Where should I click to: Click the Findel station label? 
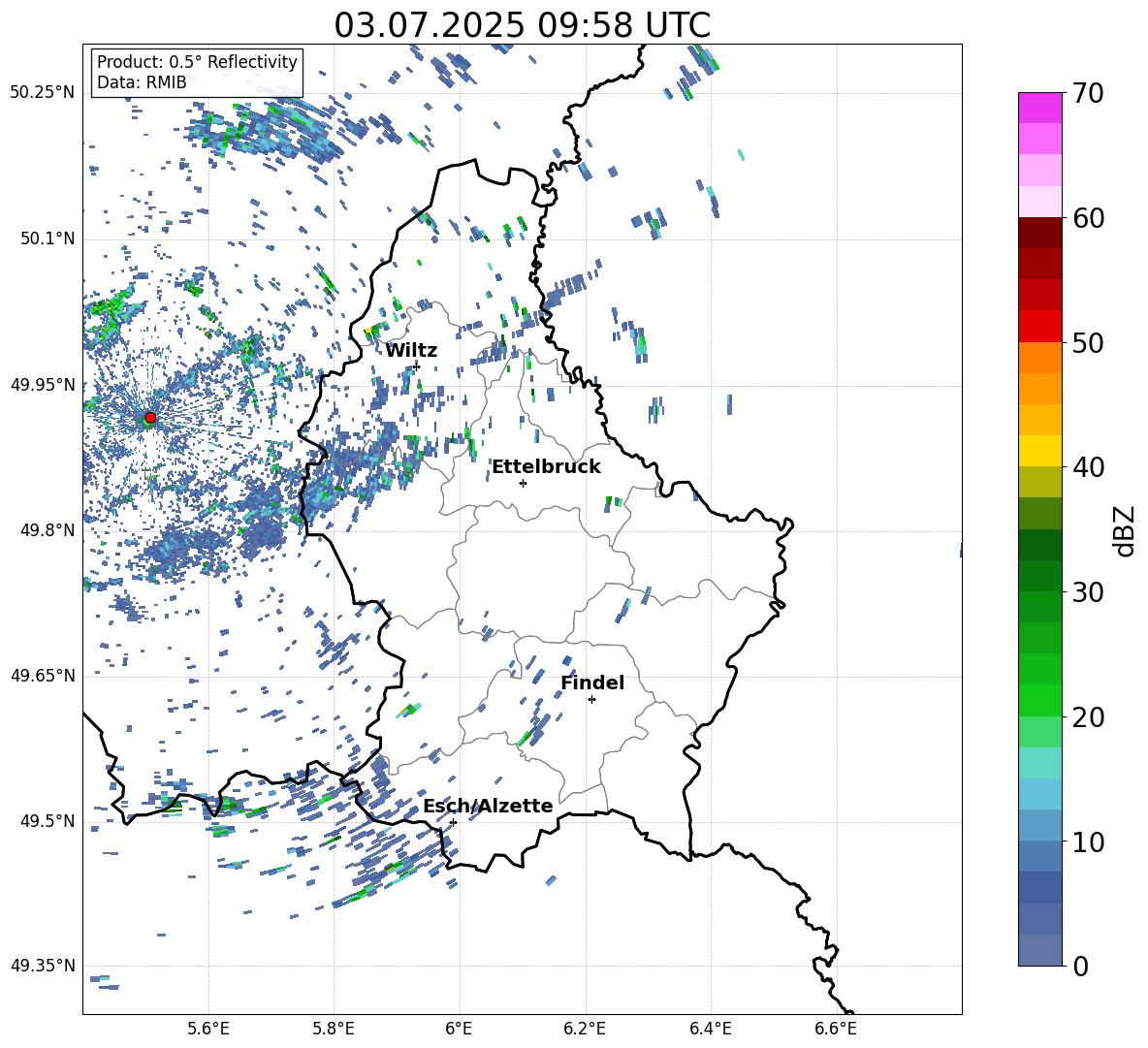[x=592, y=683]
